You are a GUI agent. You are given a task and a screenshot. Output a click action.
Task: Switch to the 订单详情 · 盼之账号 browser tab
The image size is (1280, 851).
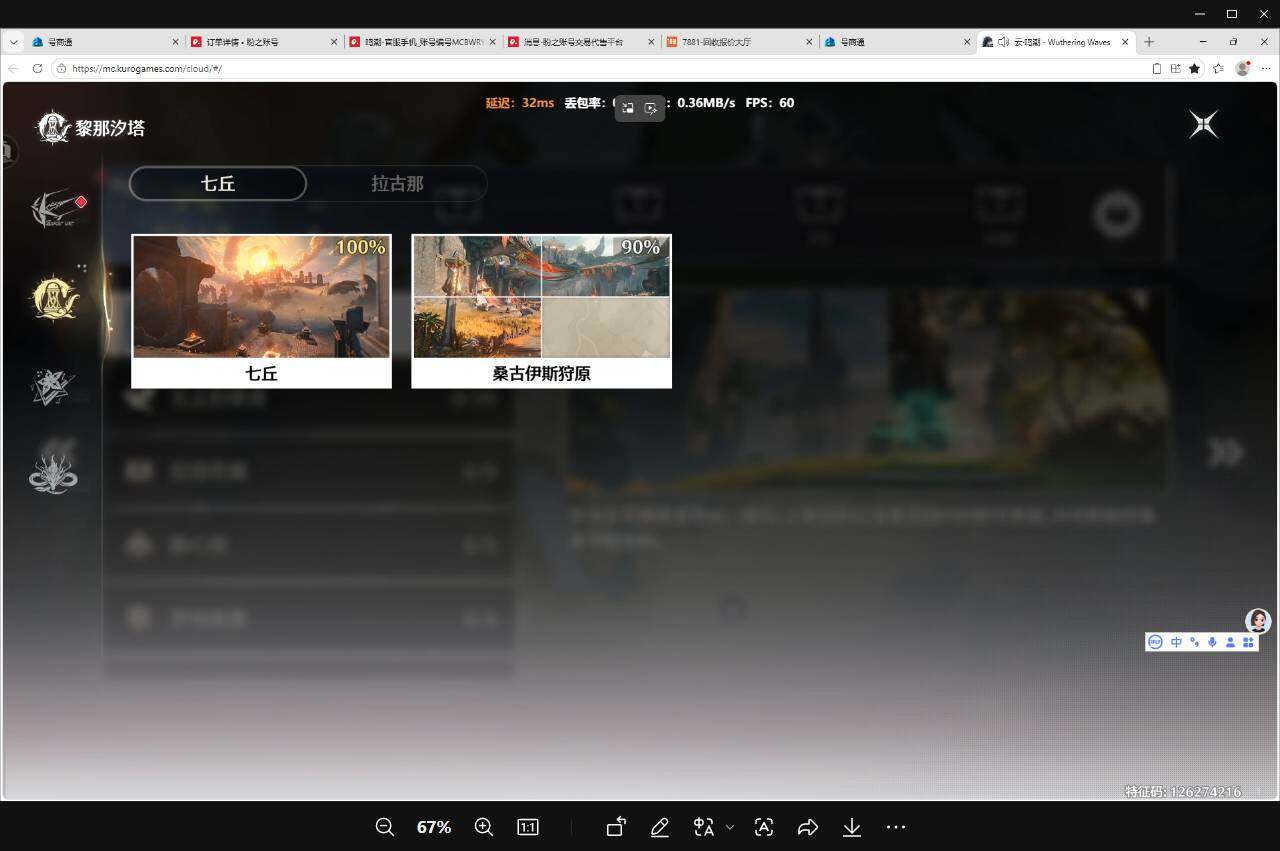pos(263,42)
